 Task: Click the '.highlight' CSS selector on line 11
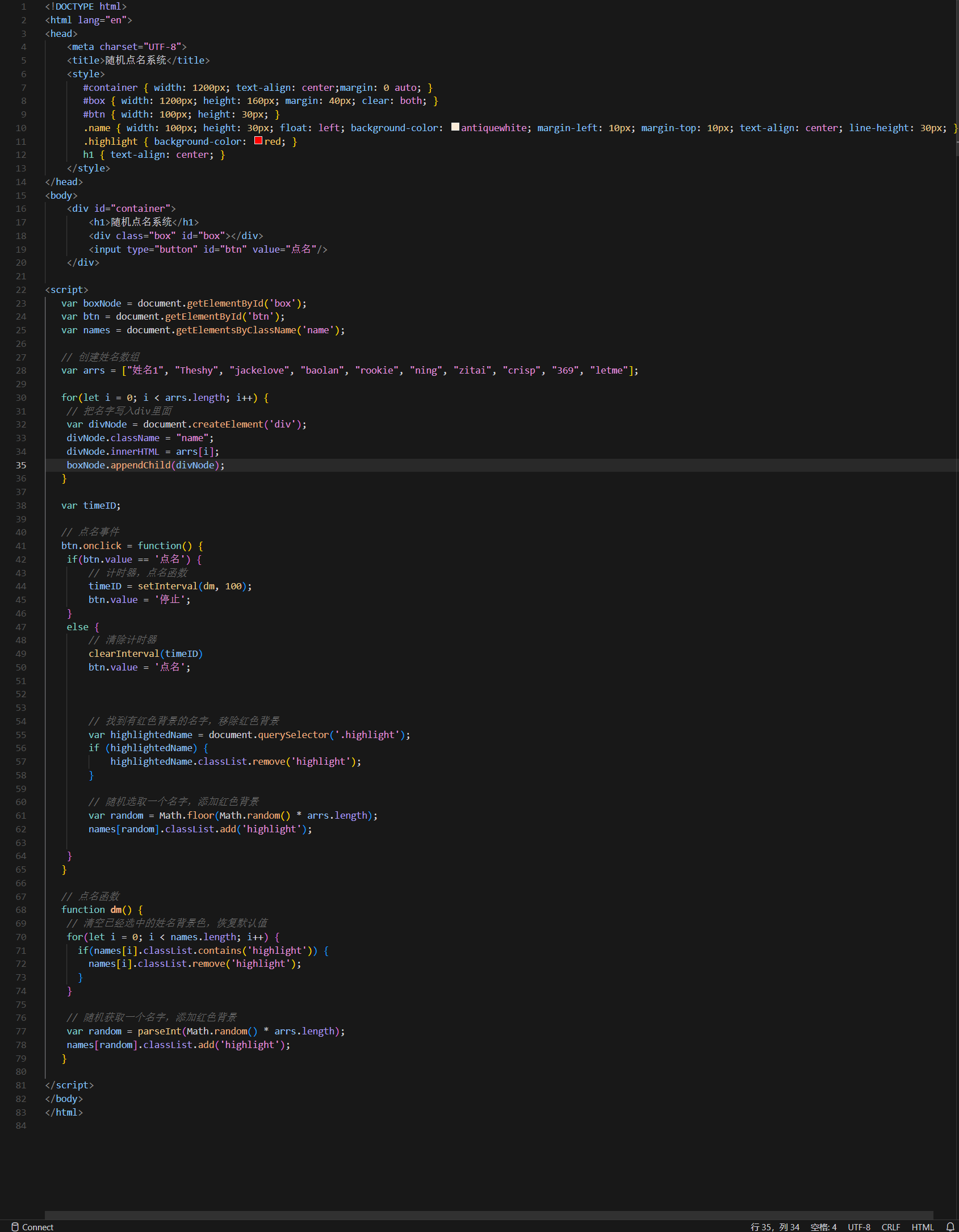(110, 141)
